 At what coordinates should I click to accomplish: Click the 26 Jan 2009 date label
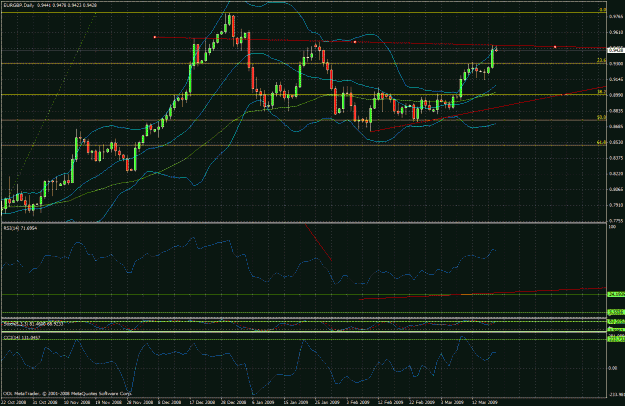point(327,402)
